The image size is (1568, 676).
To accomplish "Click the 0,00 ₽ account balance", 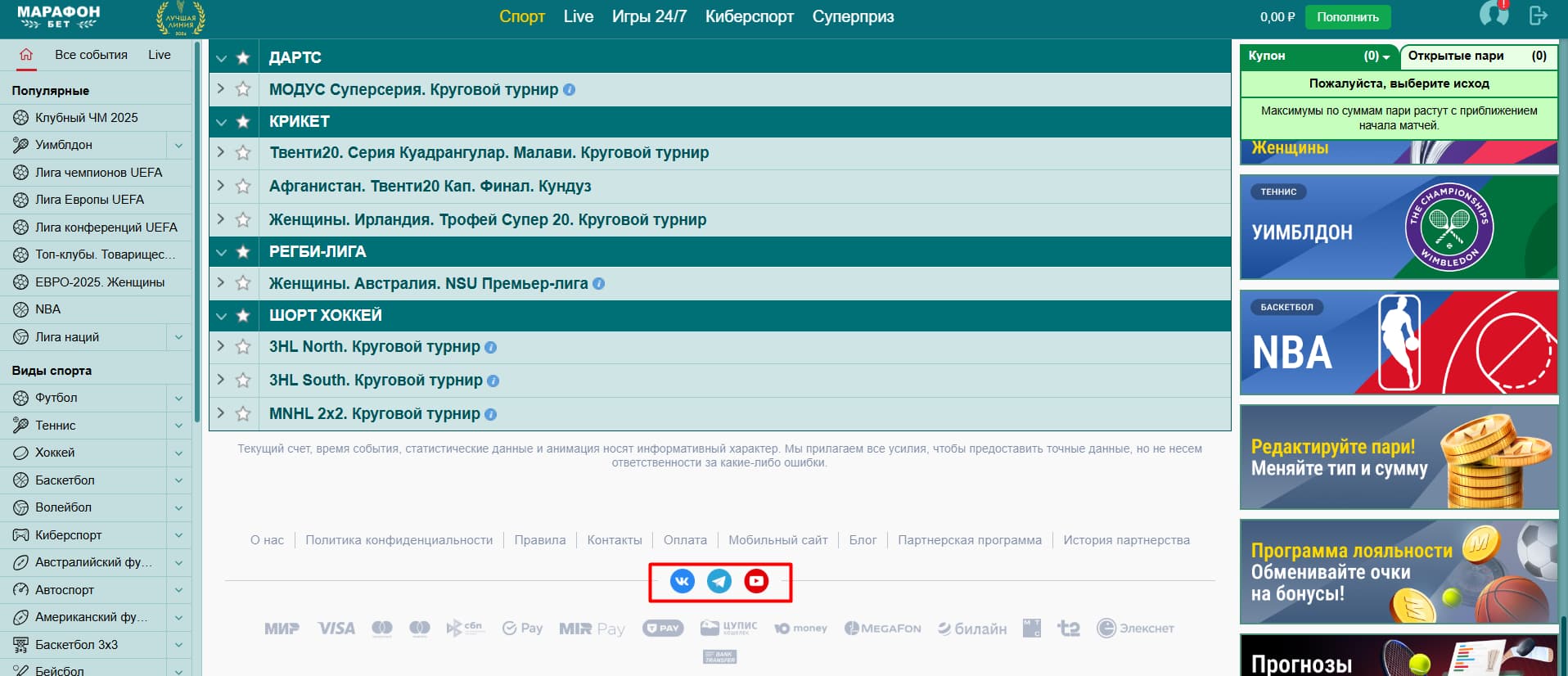I will (x=1277, y=16).
